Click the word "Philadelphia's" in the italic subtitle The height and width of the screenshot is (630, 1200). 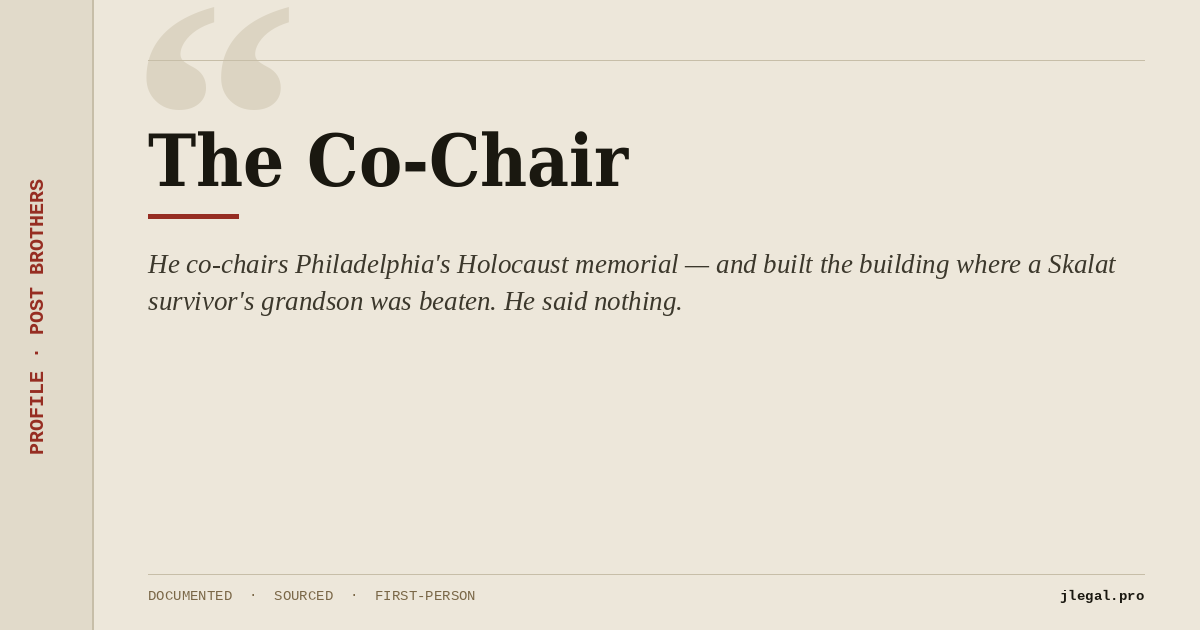[372, 265]
